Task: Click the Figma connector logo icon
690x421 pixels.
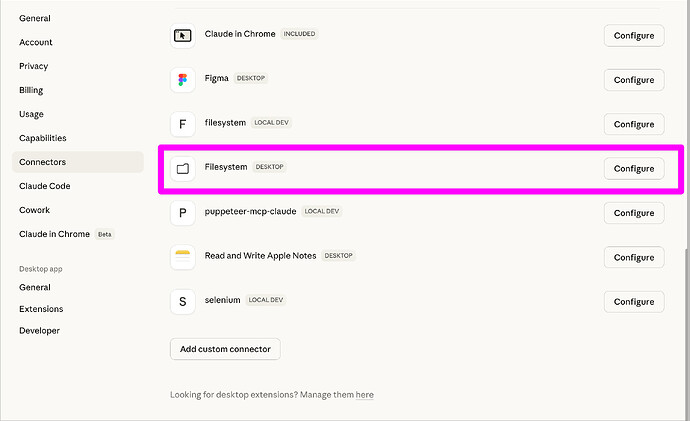Action: pyautogui.click(x=183, y=80)
